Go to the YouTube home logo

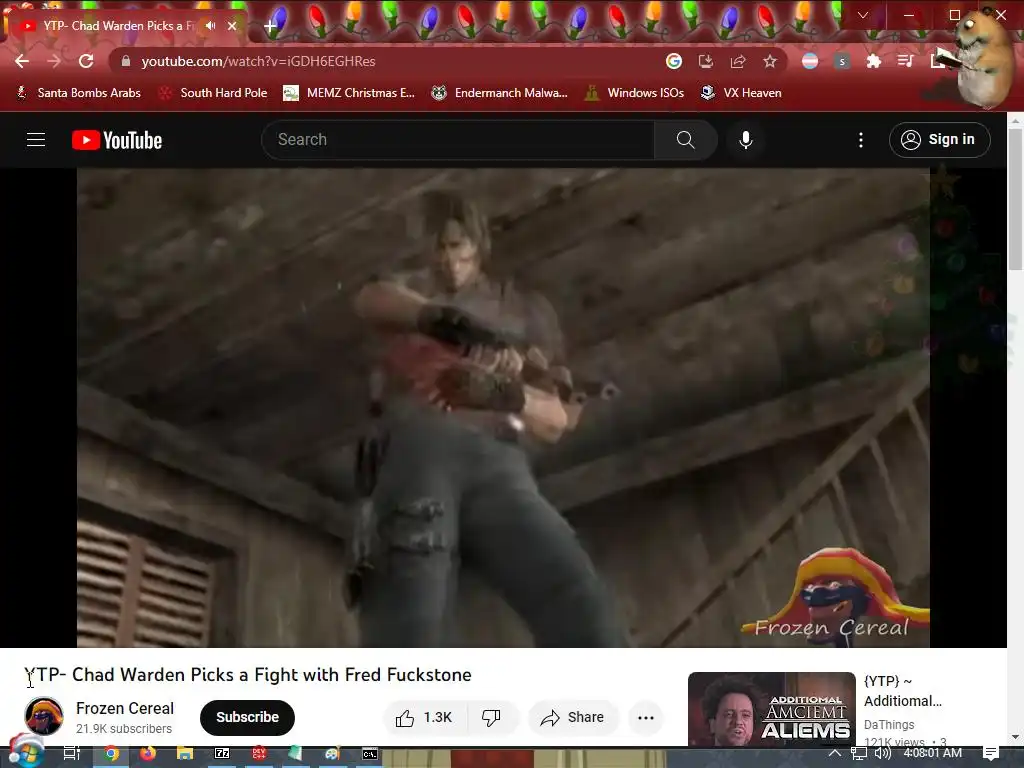(117, 140)
